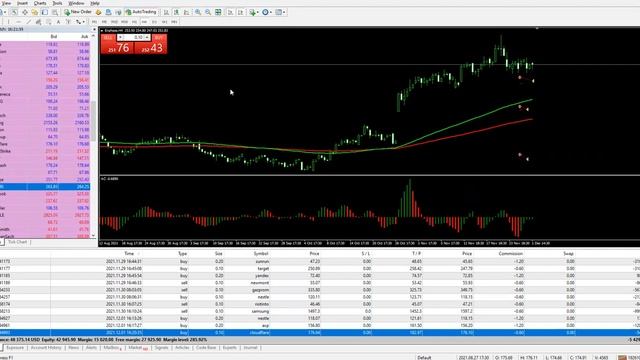Expand the Templates dropdown arrow
The height and width of the screenshot is (360, 640).
[284, 12]
